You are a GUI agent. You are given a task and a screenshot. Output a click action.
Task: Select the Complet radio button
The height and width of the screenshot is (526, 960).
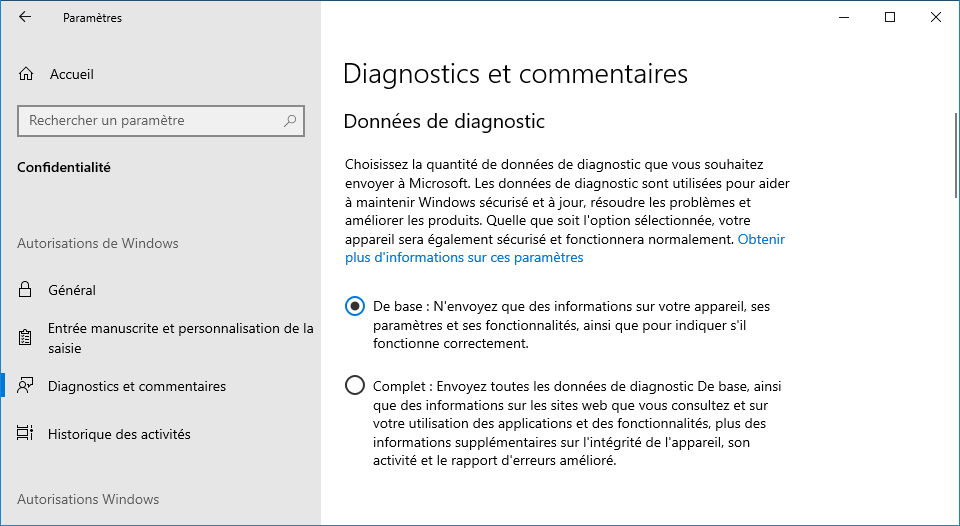[354, 385]
